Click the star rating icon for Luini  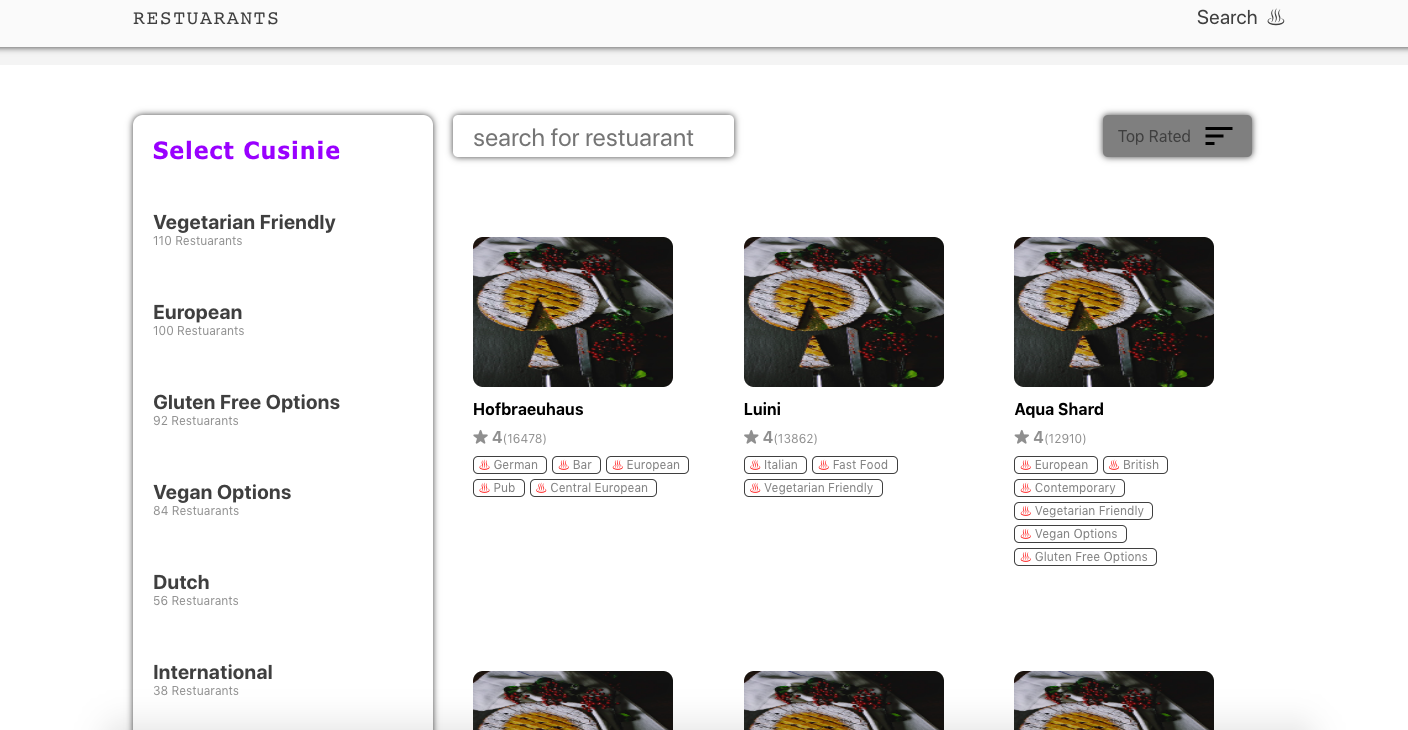[750, 436]
